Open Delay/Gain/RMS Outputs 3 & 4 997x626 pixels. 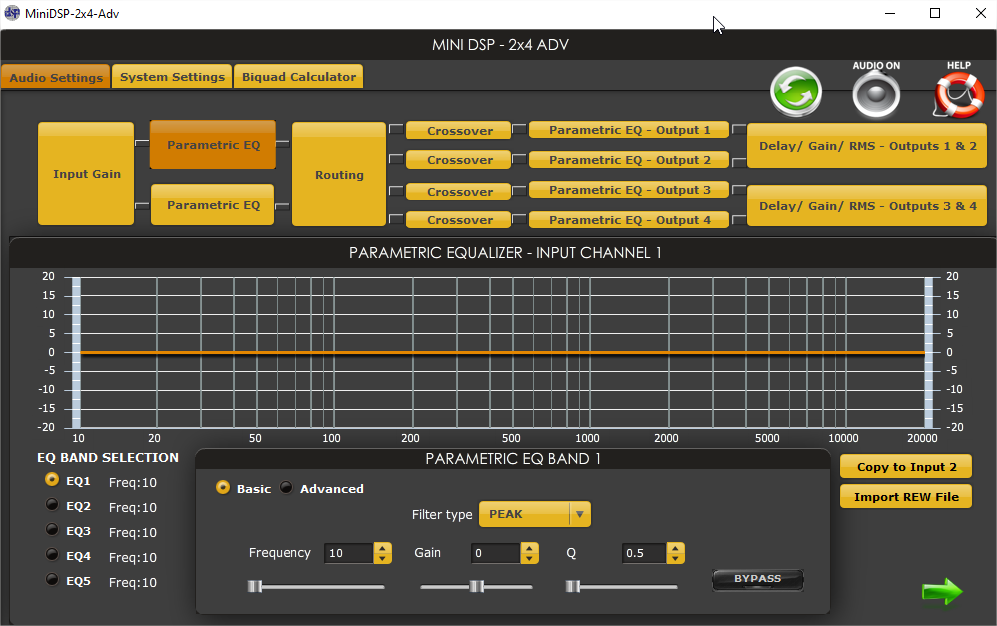[867, 205]
